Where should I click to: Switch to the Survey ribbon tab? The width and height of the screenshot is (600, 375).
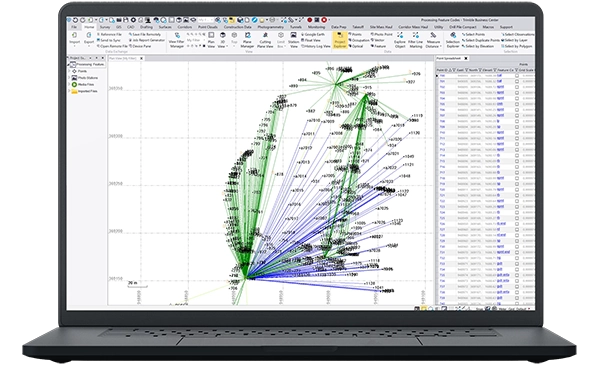pyautogui.click(x=105, y=27)
